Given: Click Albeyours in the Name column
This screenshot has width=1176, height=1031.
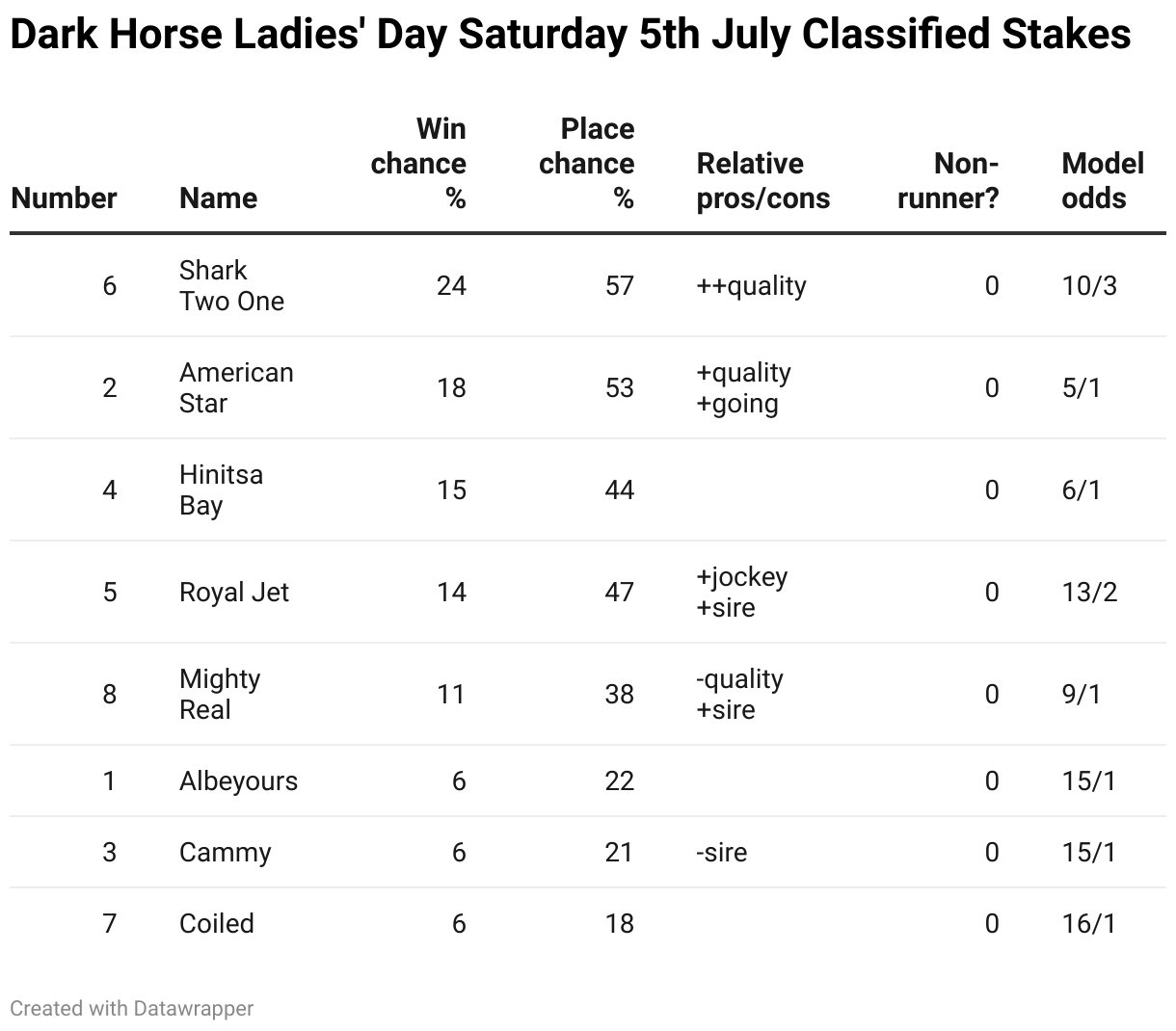Looking at the screenshot, I should tap(238, 780).
